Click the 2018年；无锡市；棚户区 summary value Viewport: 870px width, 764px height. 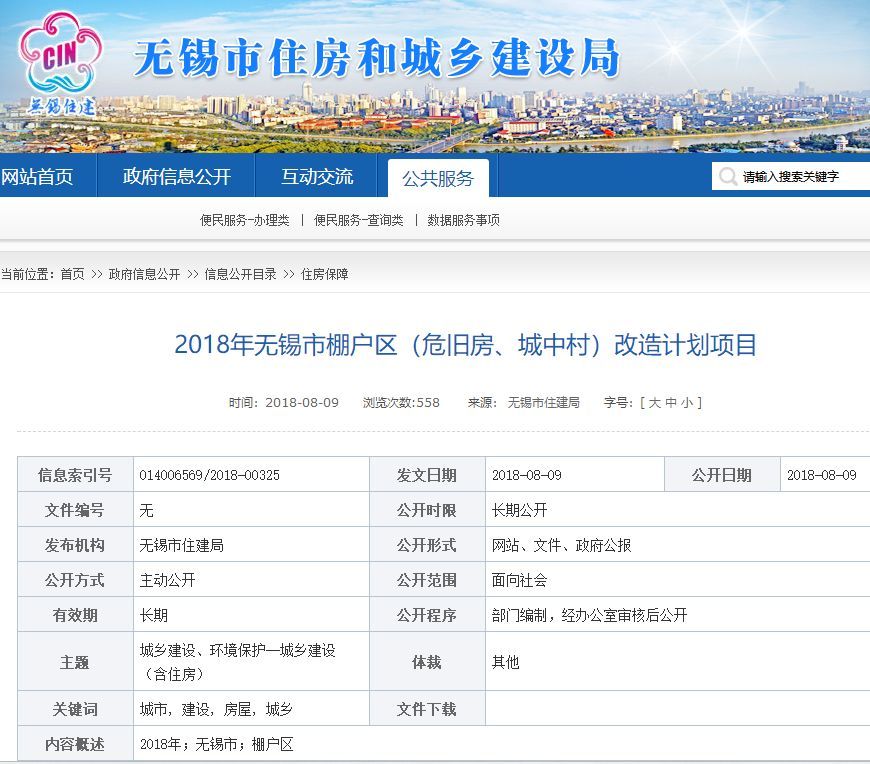click(216, 743)
